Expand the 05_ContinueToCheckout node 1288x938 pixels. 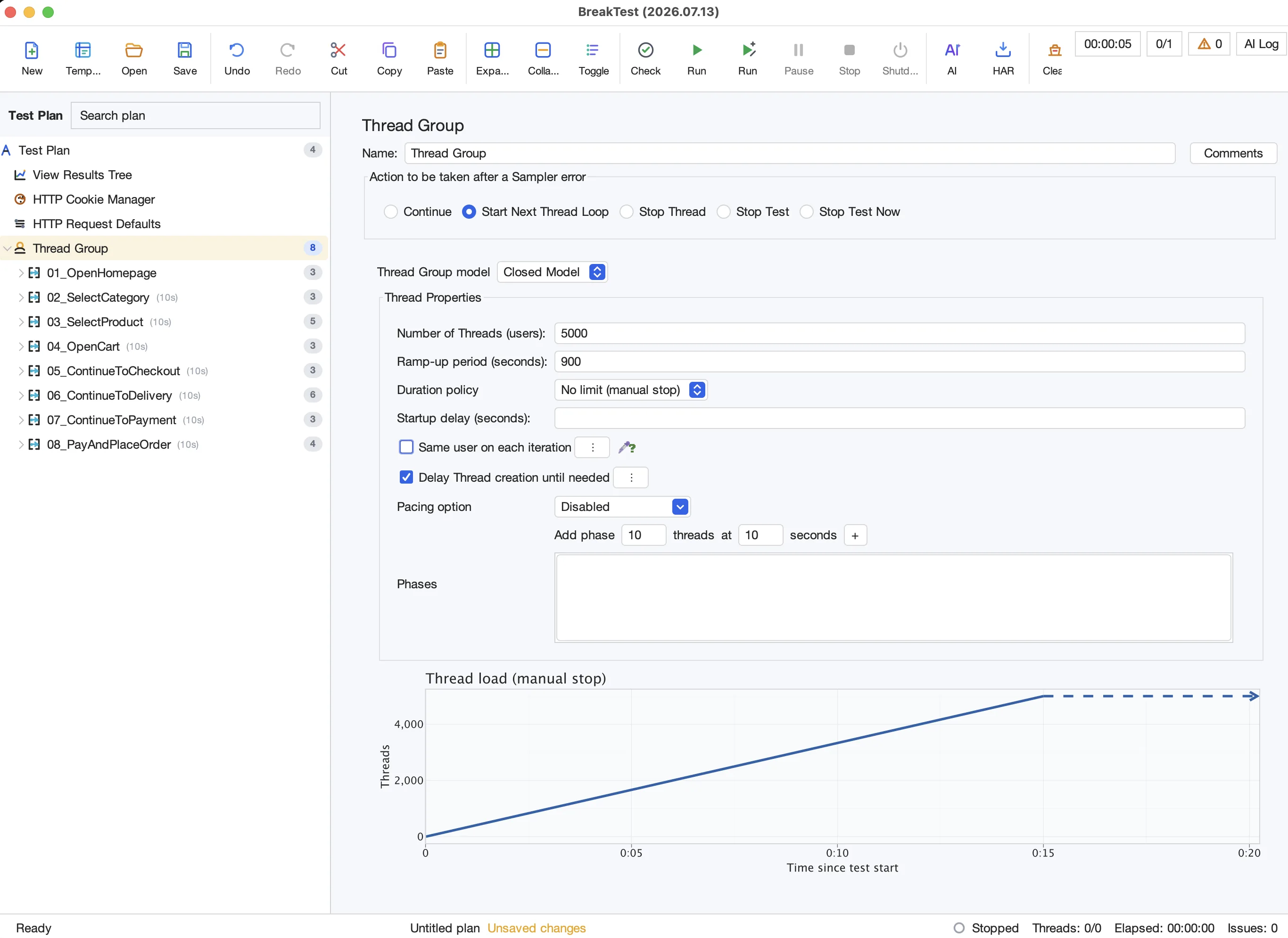coord(21,371)
